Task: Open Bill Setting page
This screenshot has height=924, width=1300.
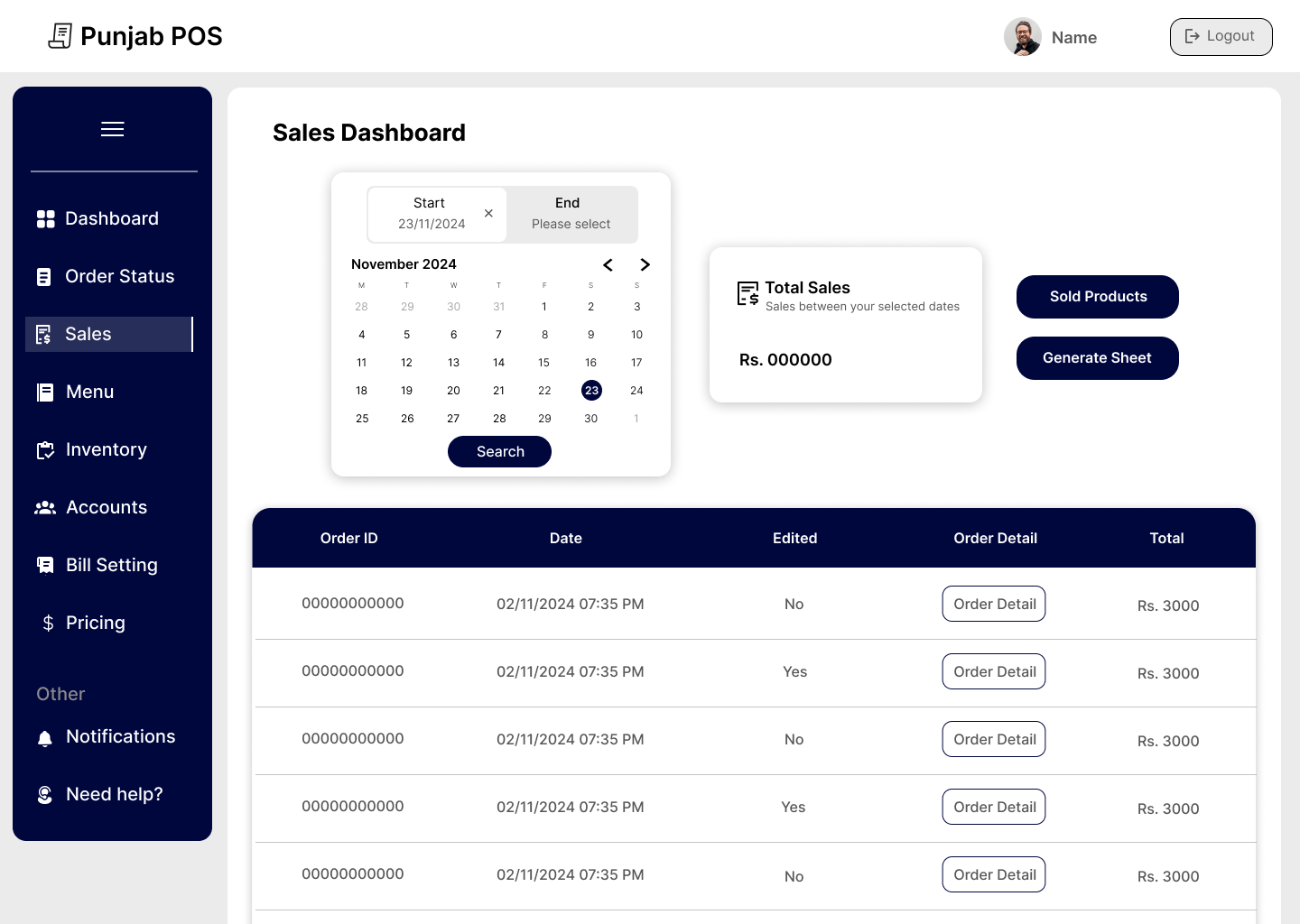Action: coord(109,566)
